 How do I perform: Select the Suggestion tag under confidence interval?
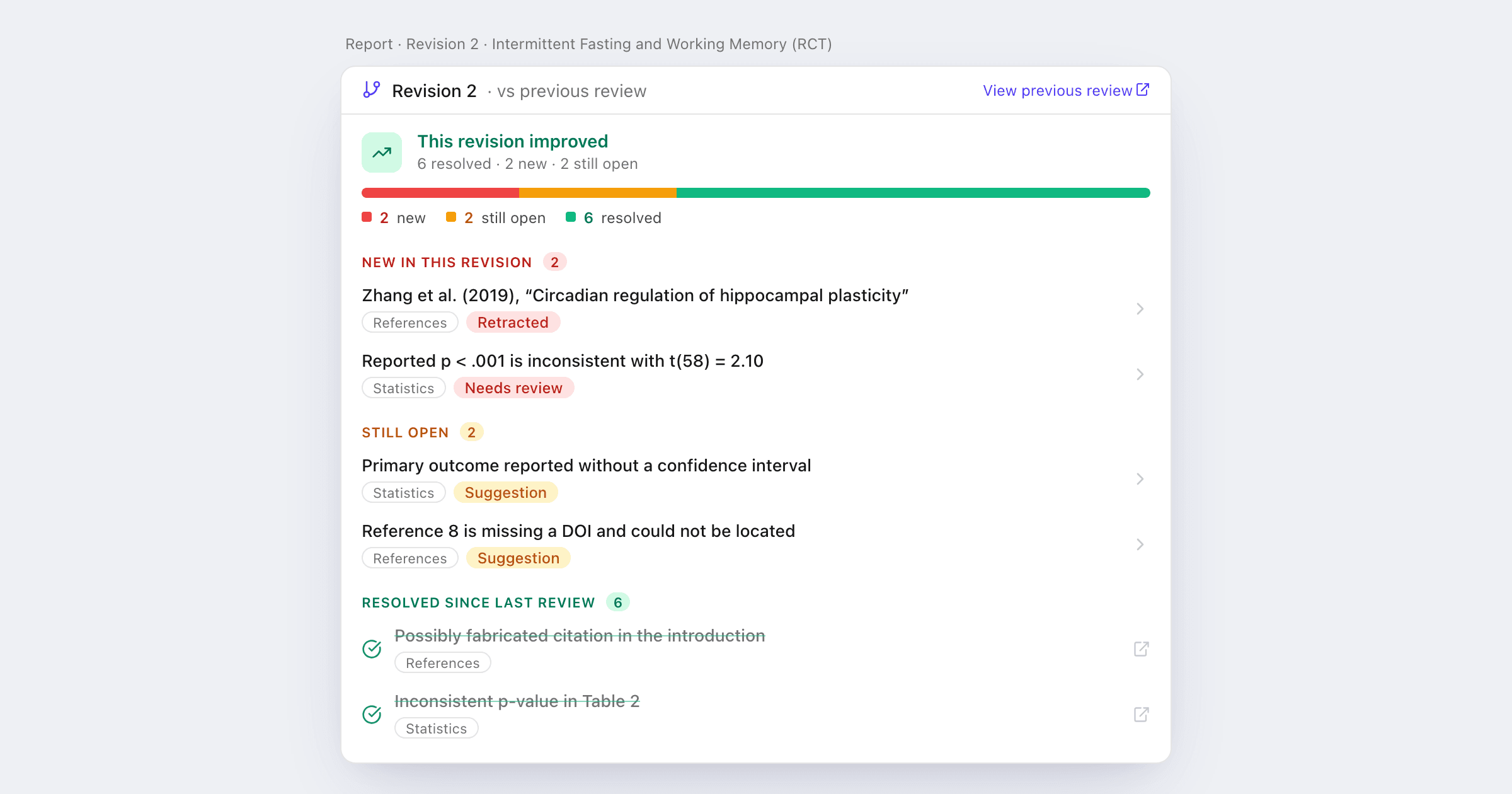(x=505, y=493)
